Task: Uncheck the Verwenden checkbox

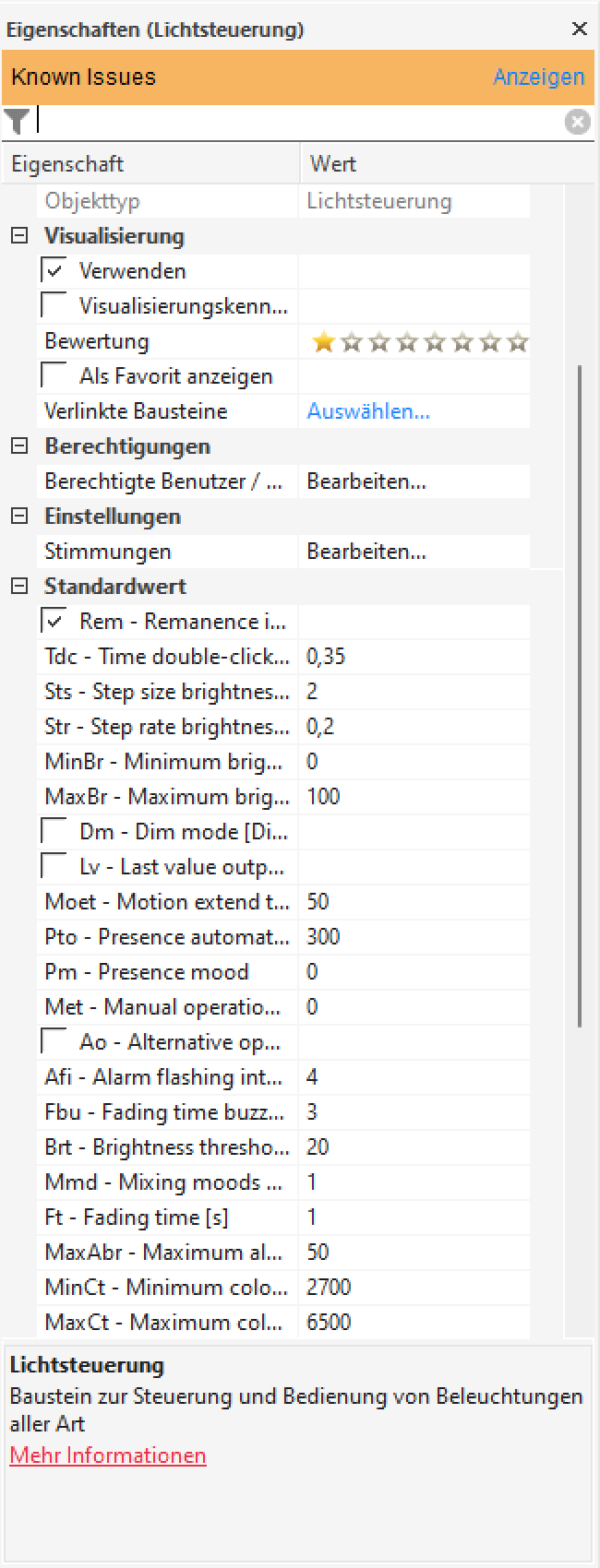Action: pos(55,271)
